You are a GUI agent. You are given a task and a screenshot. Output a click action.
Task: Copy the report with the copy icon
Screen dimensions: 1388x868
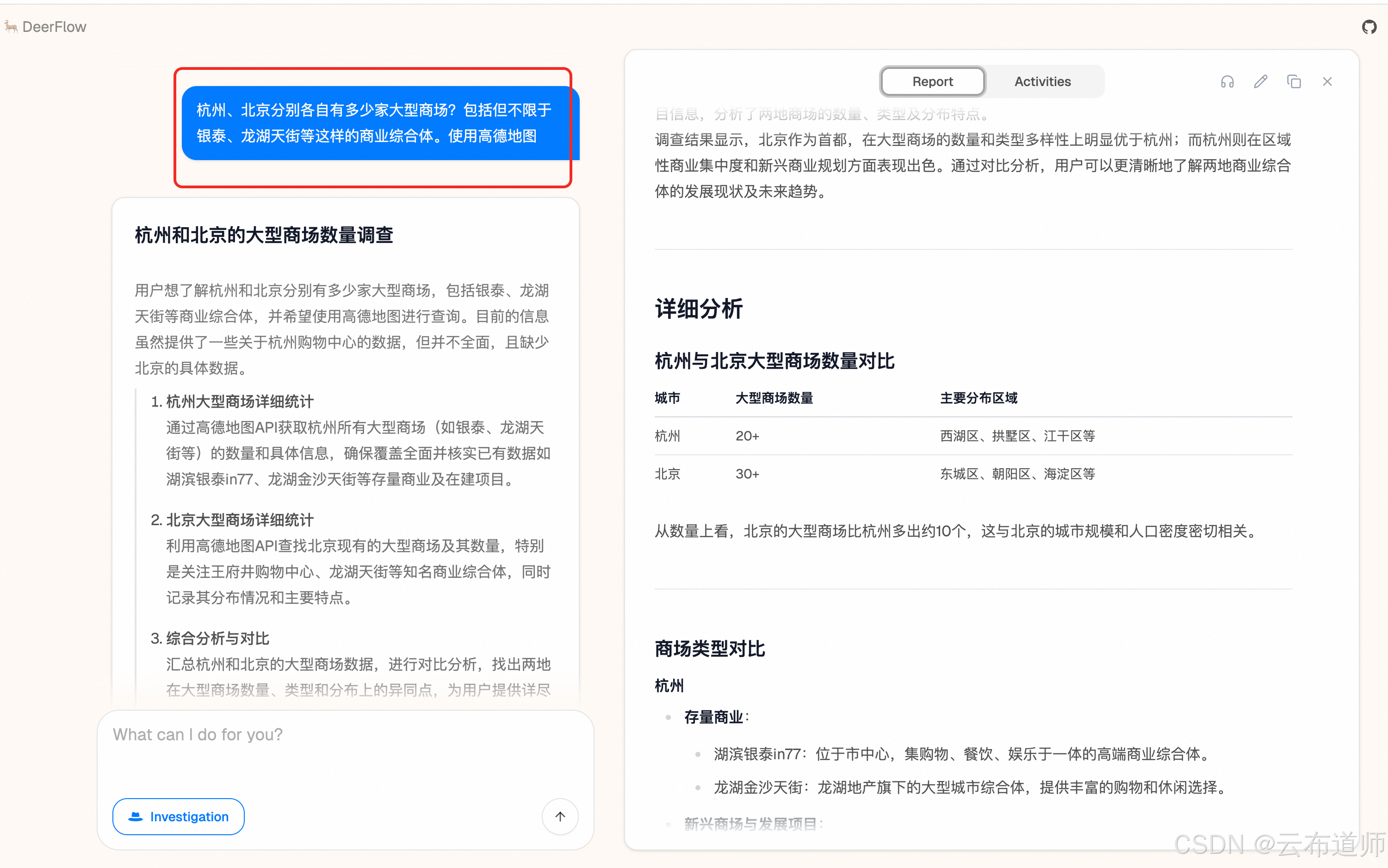1294,81
